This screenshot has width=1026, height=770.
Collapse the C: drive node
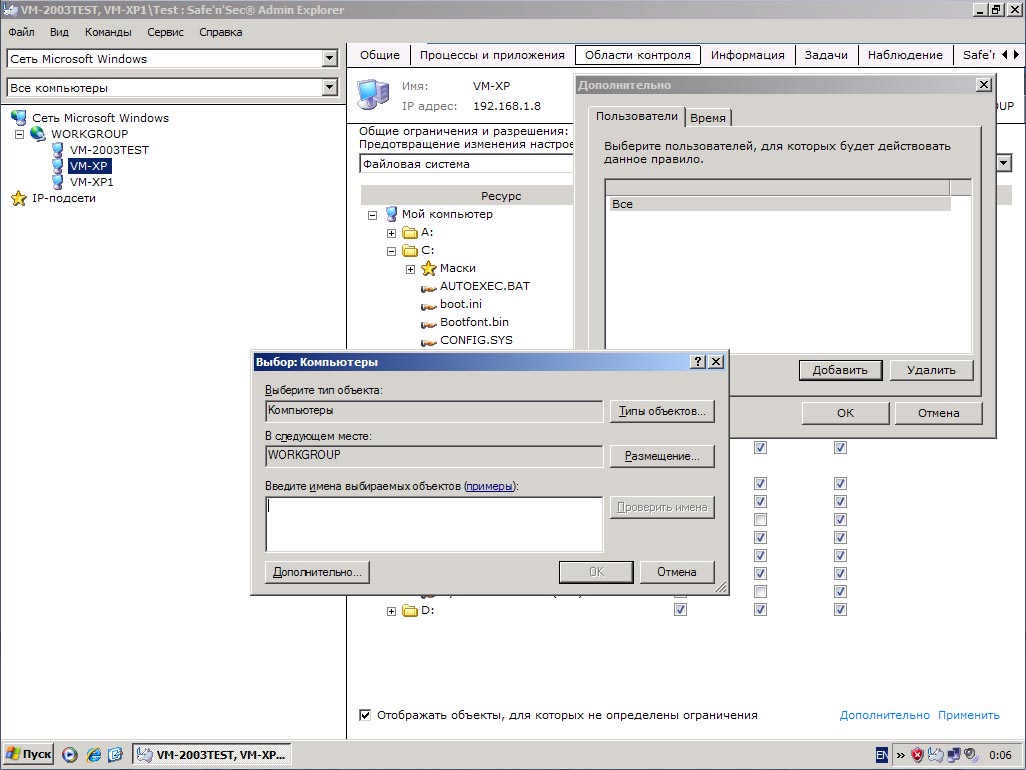tap(391, 251)
